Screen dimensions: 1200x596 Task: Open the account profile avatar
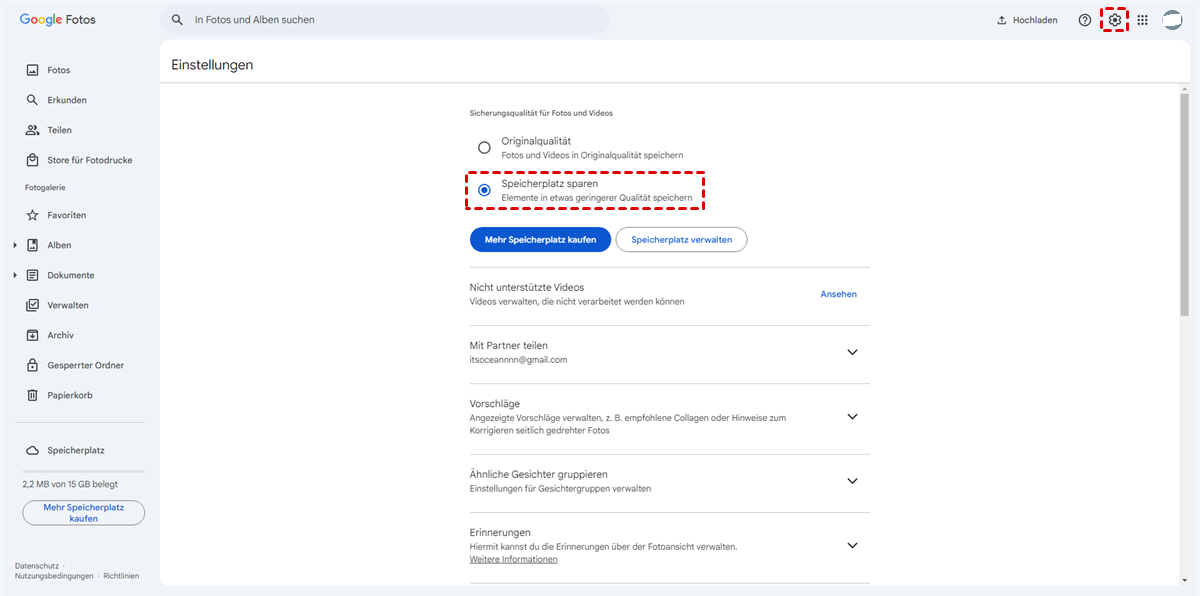click(1172, 20)
